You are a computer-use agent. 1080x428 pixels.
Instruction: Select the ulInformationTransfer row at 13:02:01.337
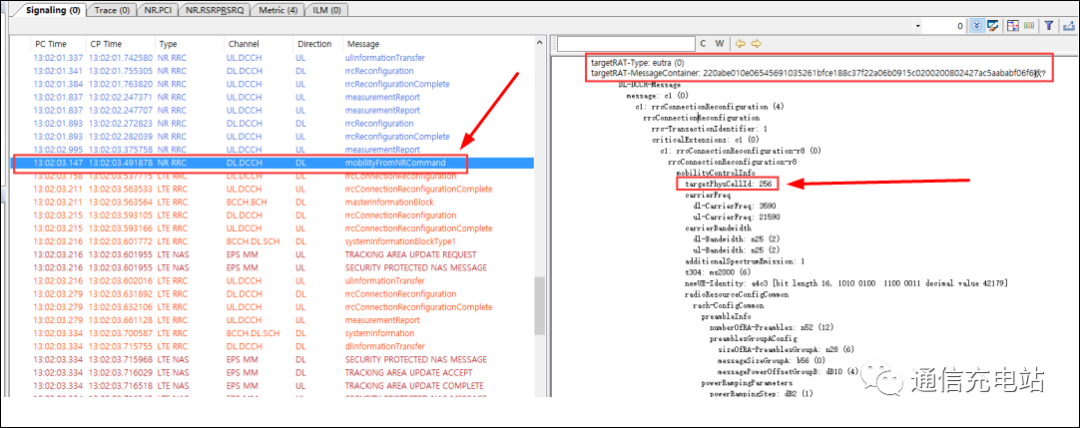274,58
